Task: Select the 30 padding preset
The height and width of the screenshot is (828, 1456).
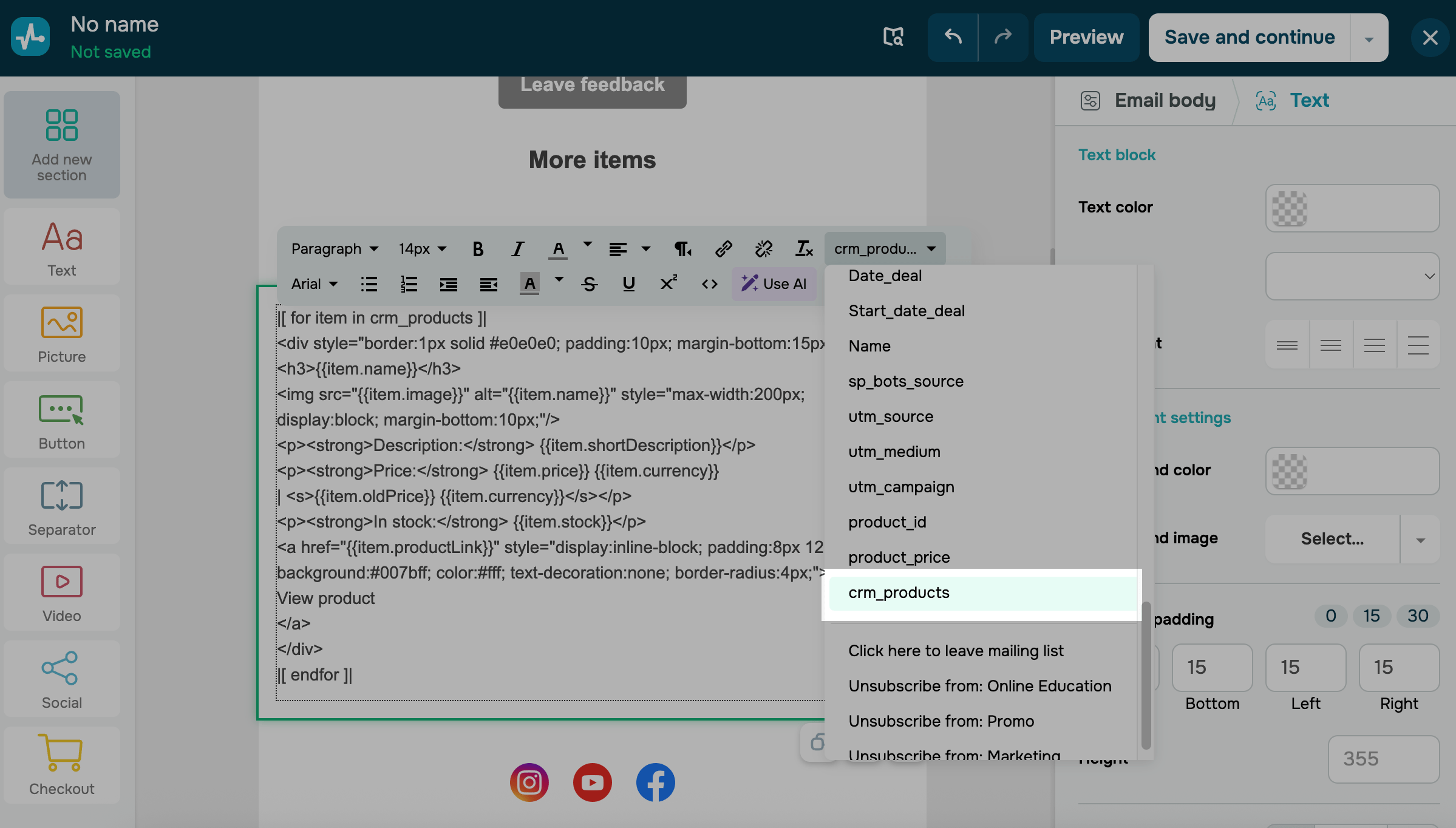Action: coord(1417,616)
